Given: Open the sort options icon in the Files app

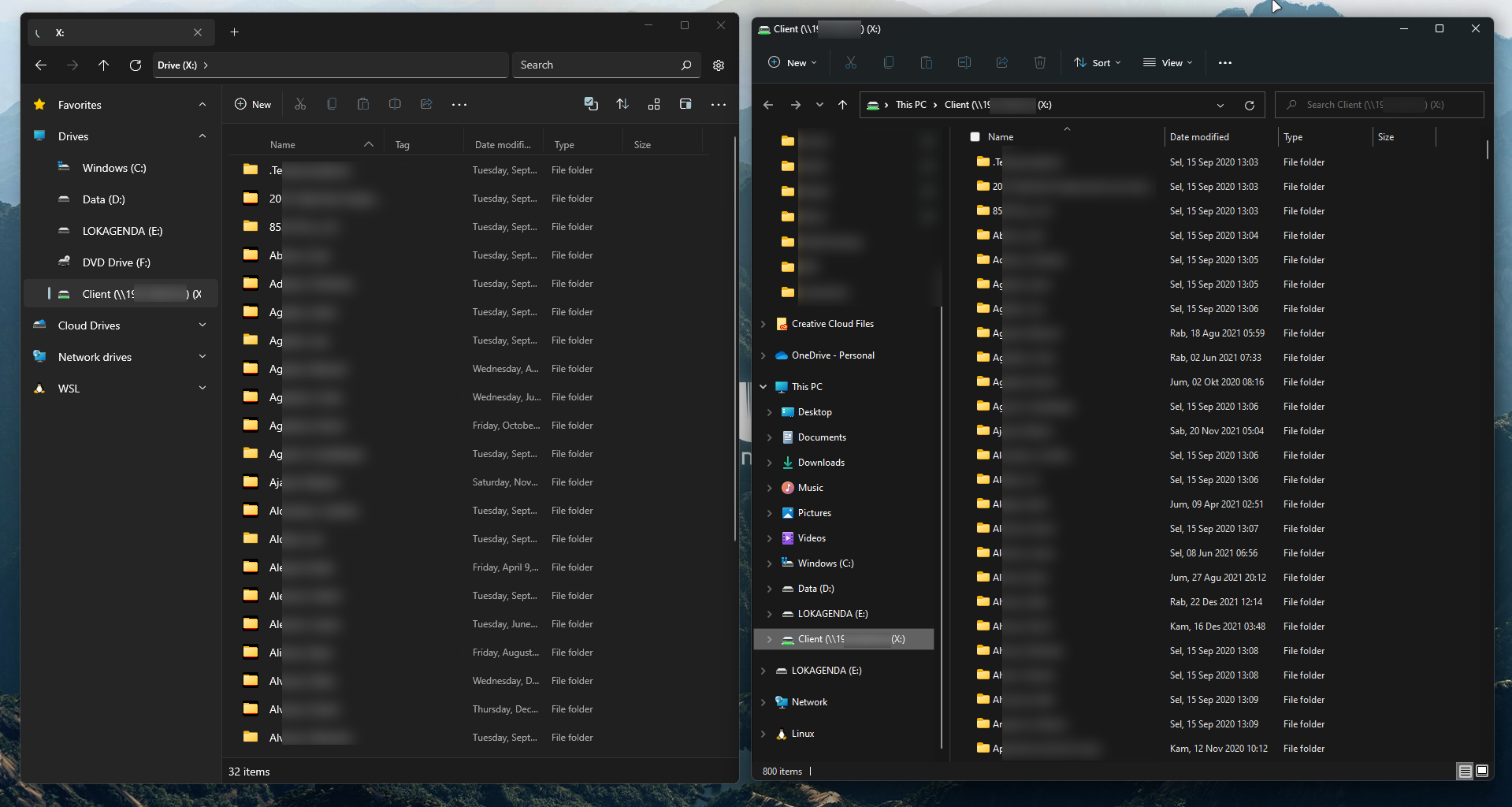Looking at the screenshot, I should pyautogui.click(x=622, y=104).
